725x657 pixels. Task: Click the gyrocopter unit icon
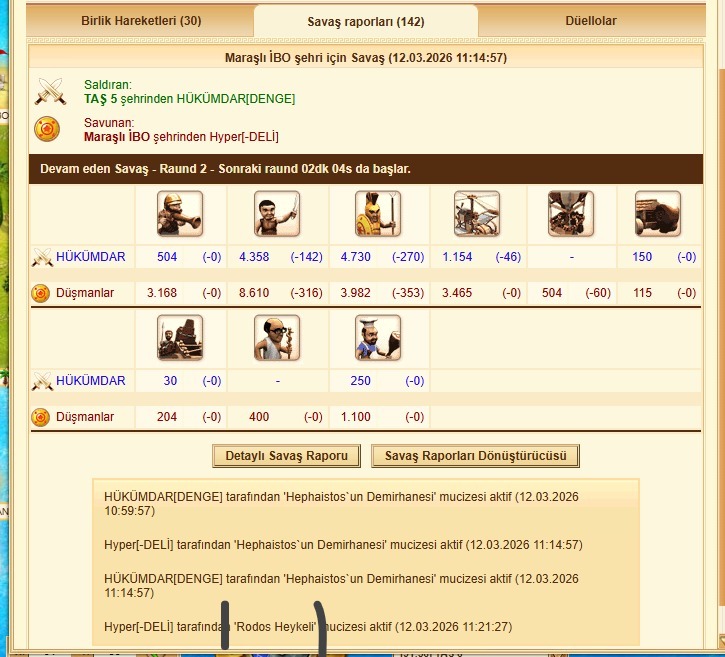click(477, 214)
